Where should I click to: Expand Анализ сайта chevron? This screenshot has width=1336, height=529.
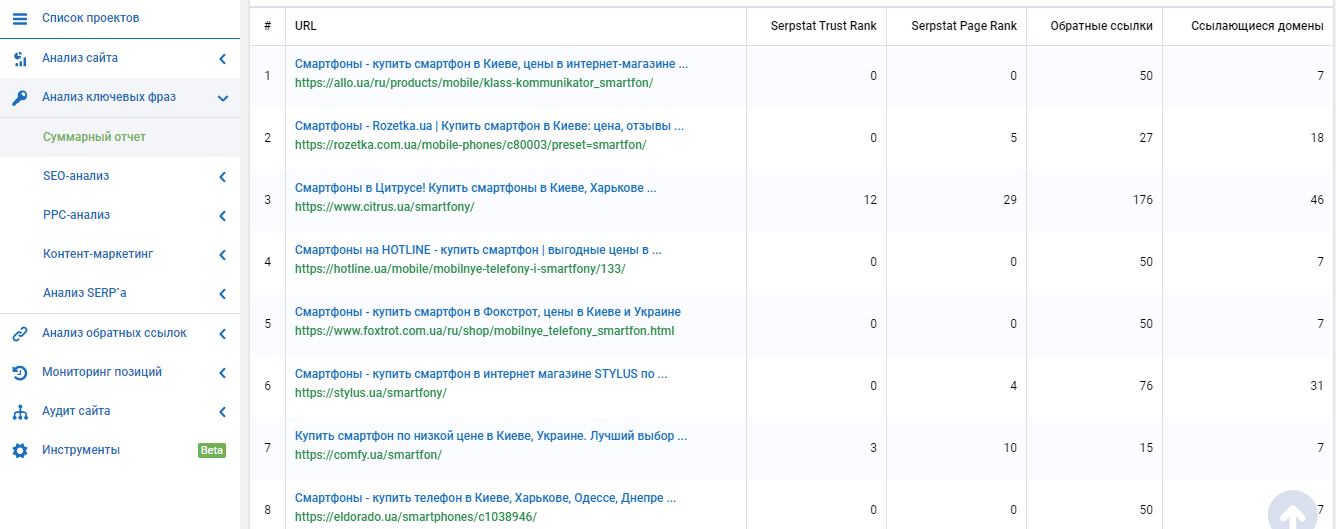click(222, 59)
